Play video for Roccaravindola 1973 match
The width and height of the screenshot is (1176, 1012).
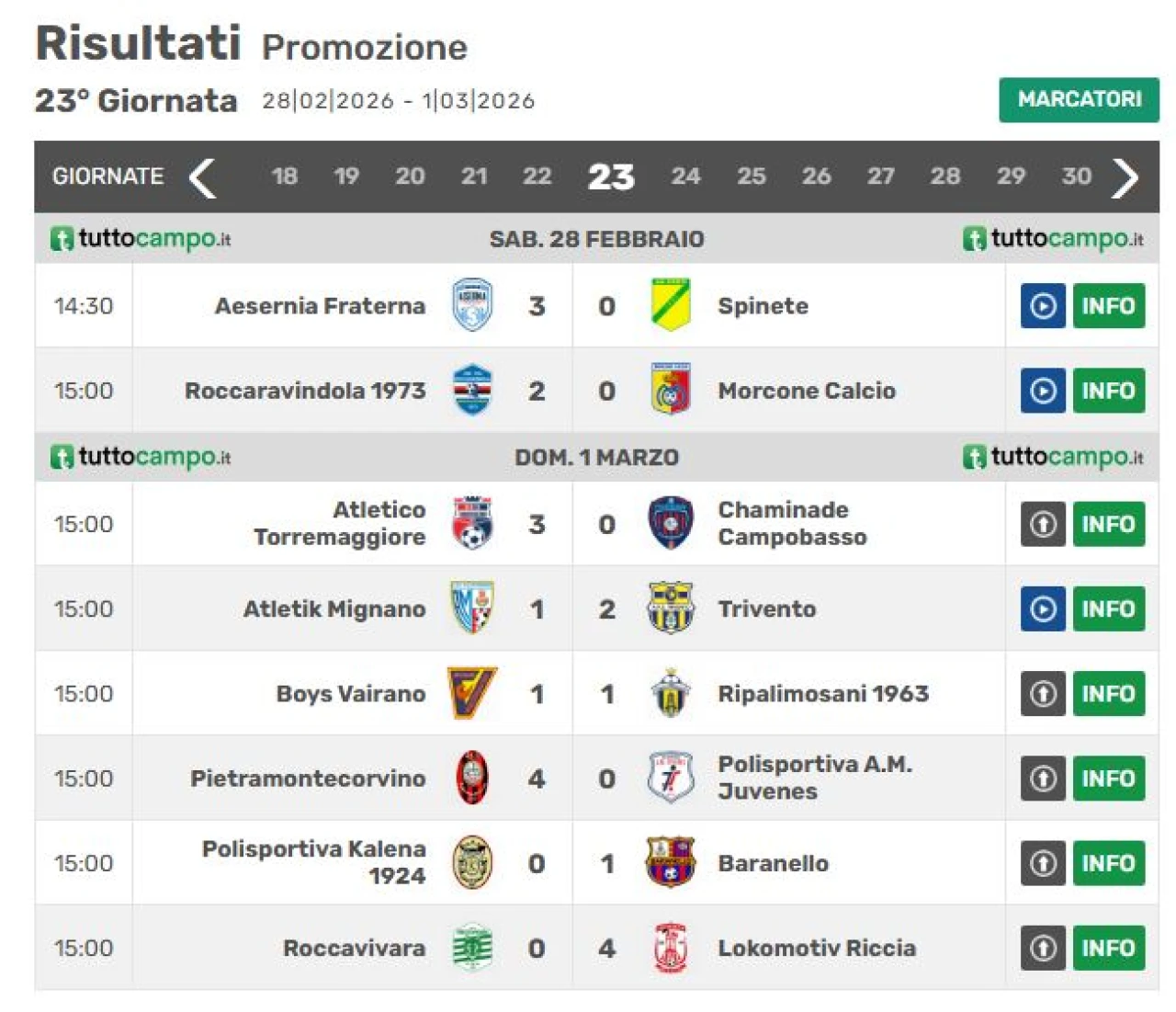pos(1043,391)
